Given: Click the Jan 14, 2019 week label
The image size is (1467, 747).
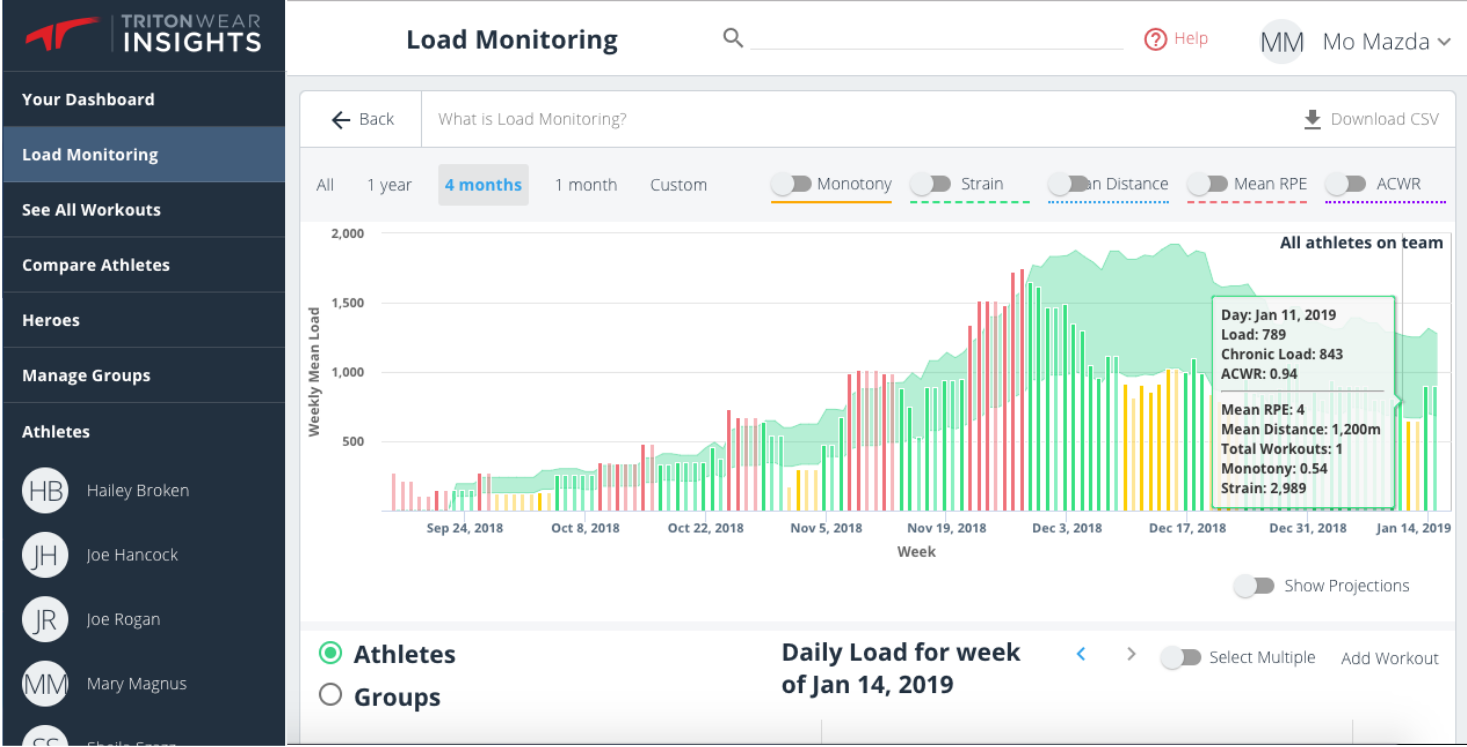Looking at the screenshot, I should (x=1413, y=528).
